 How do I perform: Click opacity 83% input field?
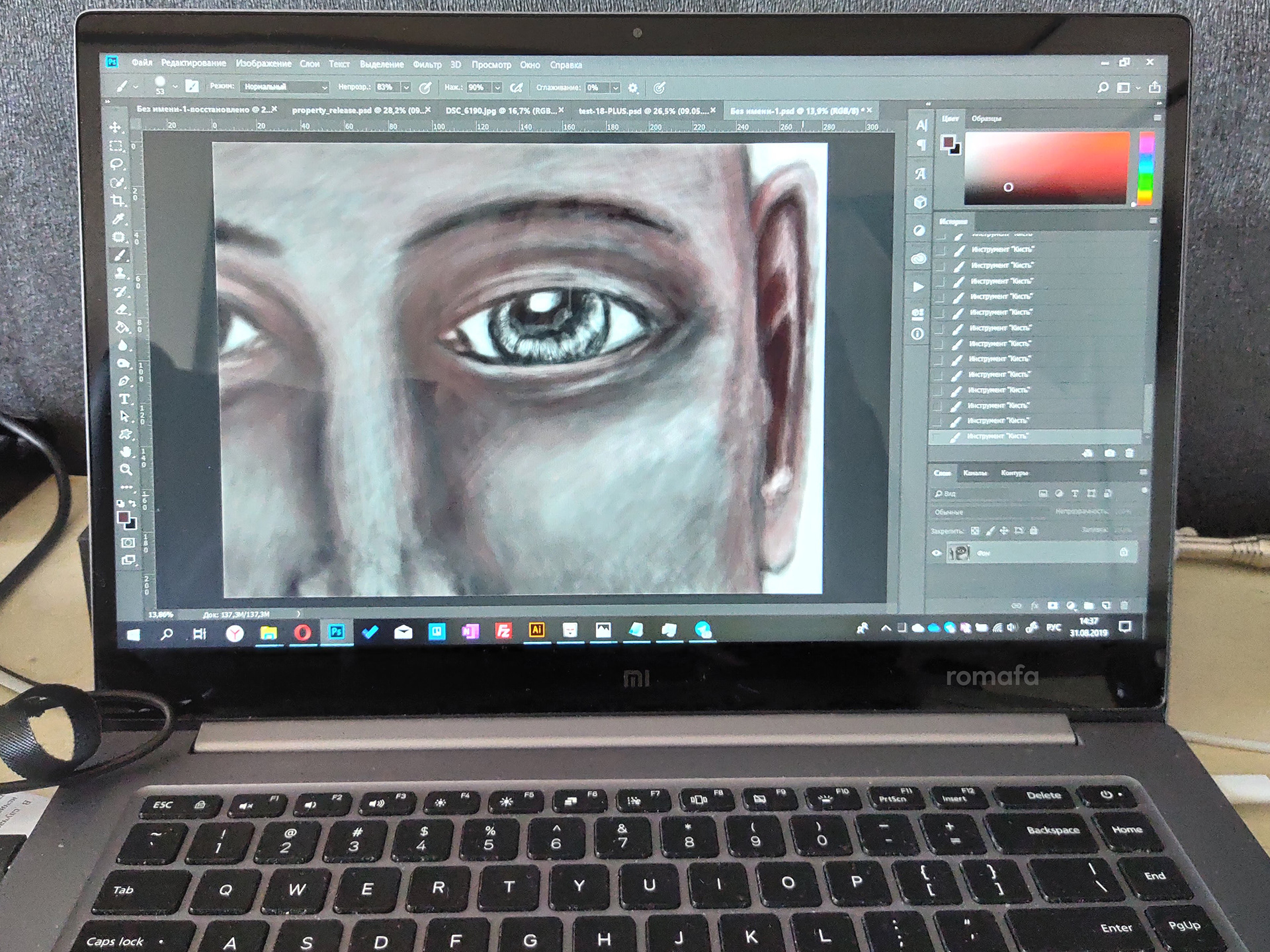click(x=387, y=87)
